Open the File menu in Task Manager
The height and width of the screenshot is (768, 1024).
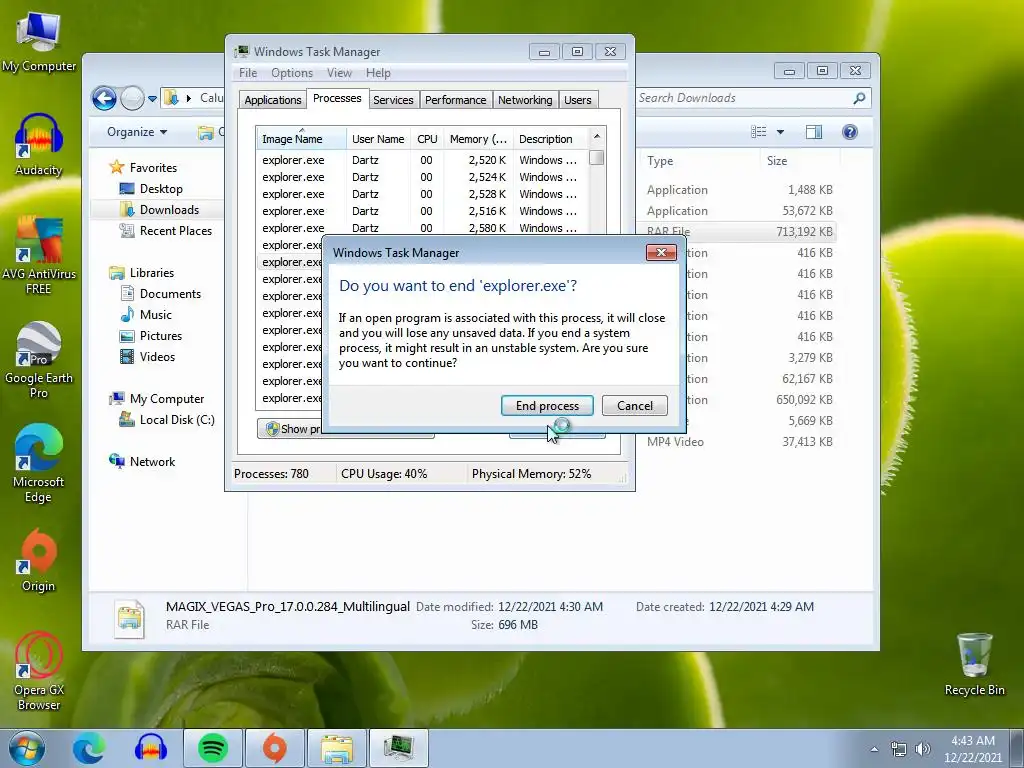tap(248, 72)
